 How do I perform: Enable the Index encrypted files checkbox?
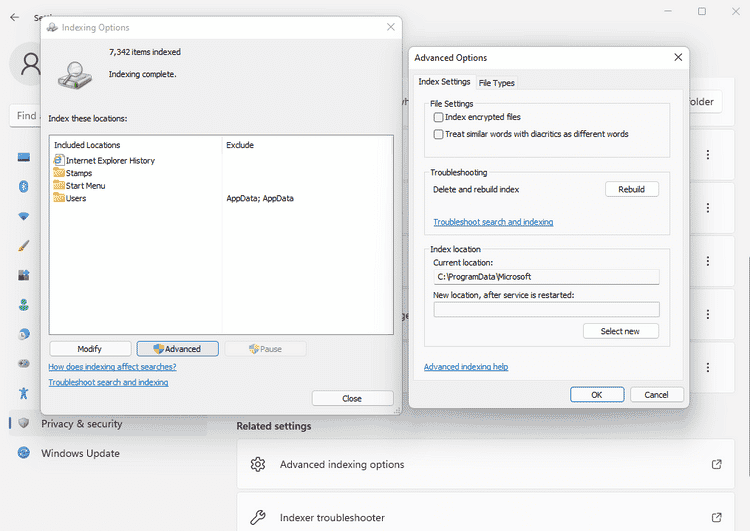[438, 118]
